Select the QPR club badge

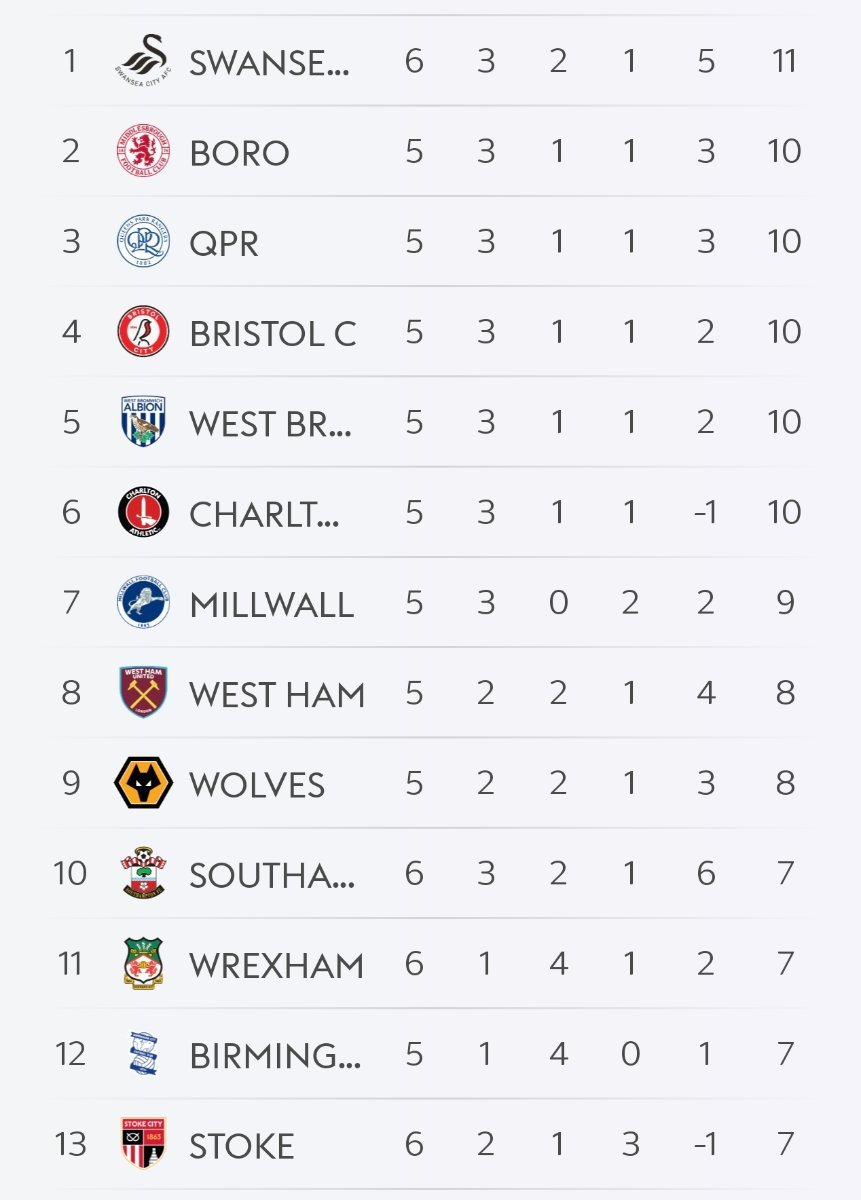[x=143, y=241]
